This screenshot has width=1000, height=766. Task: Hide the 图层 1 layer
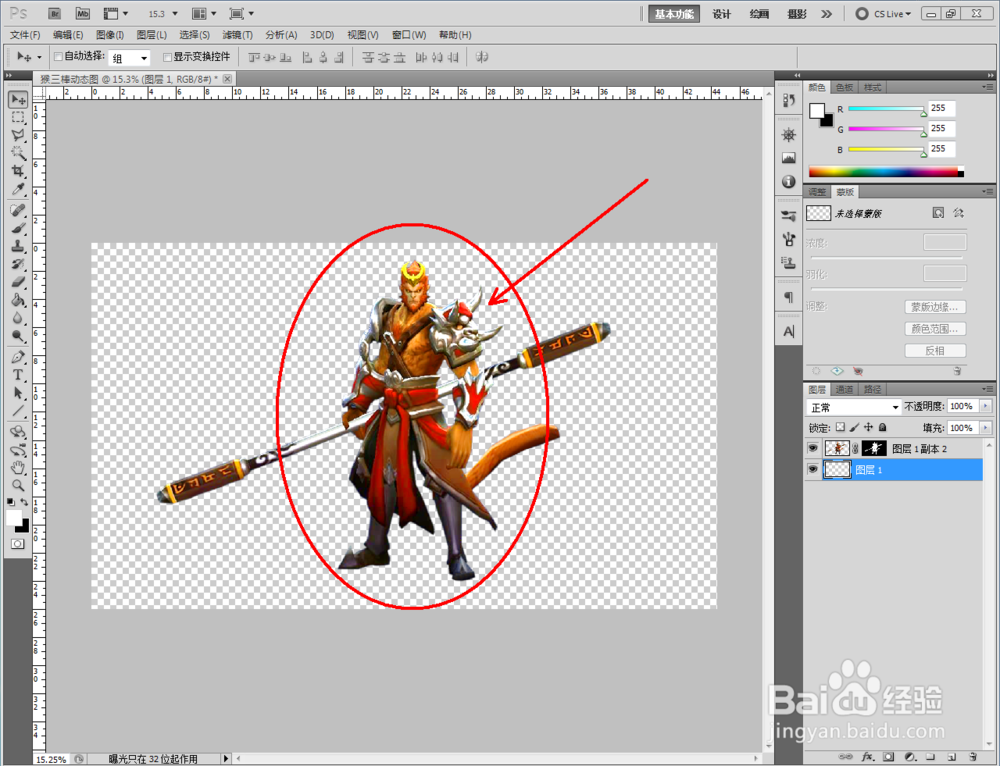coord(812,469)
